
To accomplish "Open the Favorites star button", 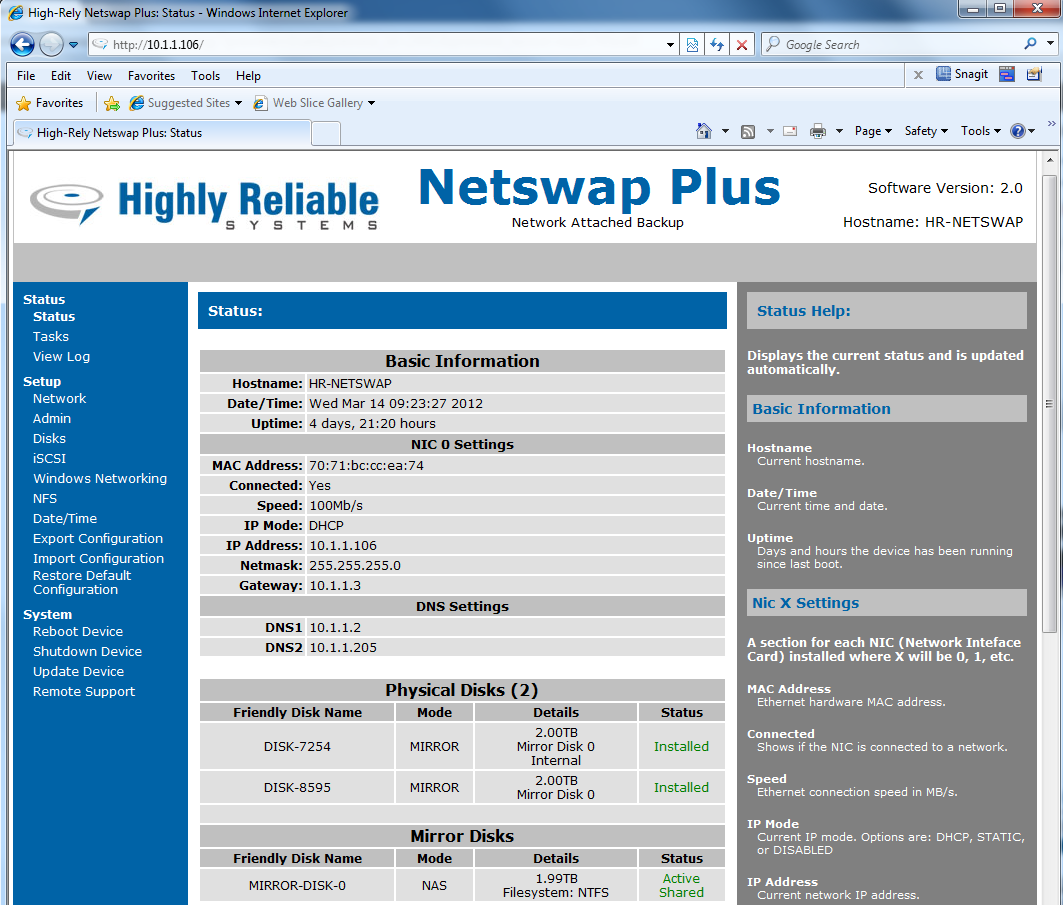I will [x=49, y=103].
